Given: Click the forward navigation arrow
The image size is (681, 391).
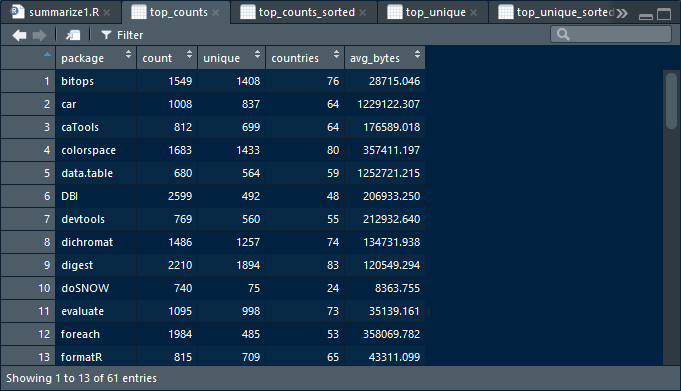Looking at the screenshot, I should click(40, 35).
